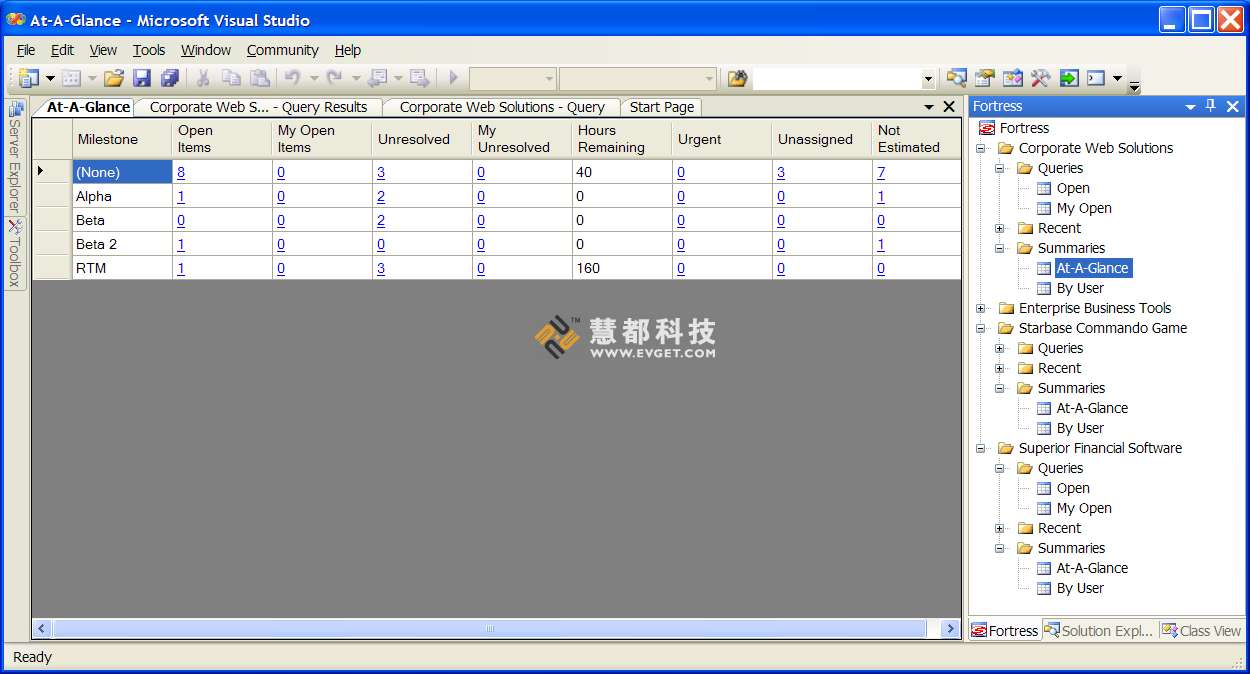Click the Toolbox hammer-and-wrench toolbar icon

coord(1041,78)
